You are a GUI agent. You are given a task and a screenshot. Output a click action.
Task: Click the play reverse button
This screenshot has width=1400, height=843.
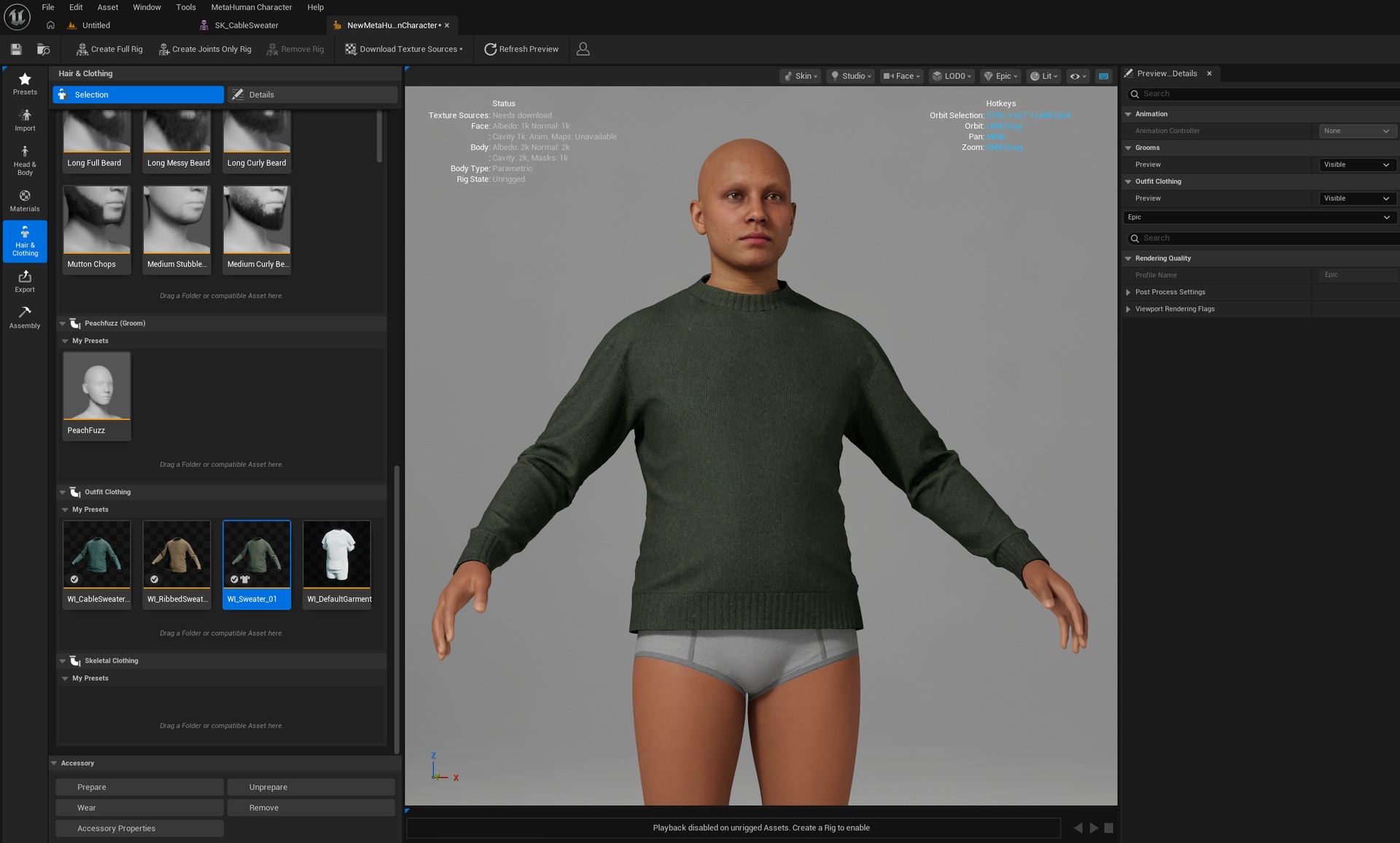point(1078,828)
